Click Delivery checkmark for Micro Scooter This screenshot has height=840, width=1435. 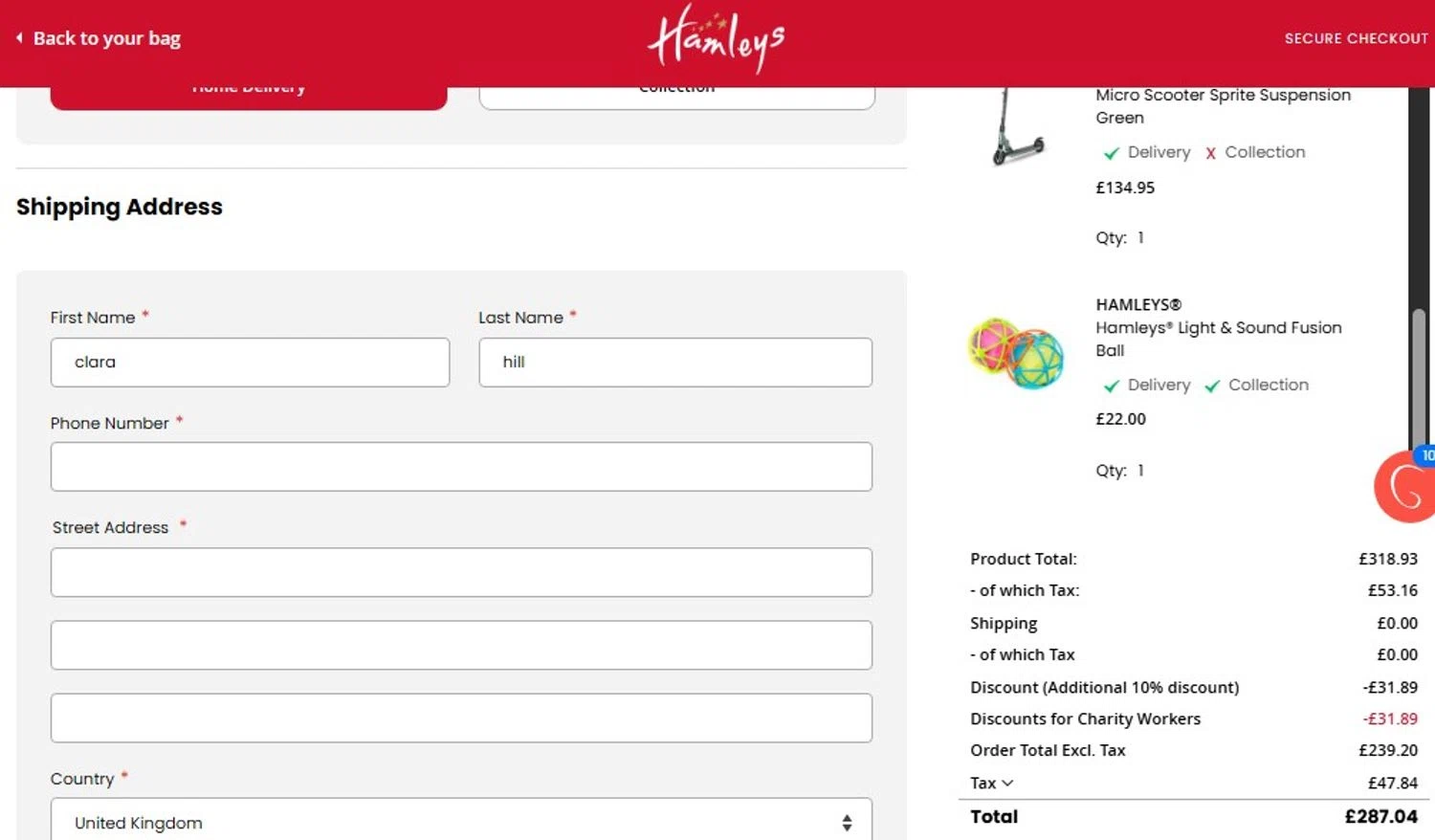(1111, 153)
